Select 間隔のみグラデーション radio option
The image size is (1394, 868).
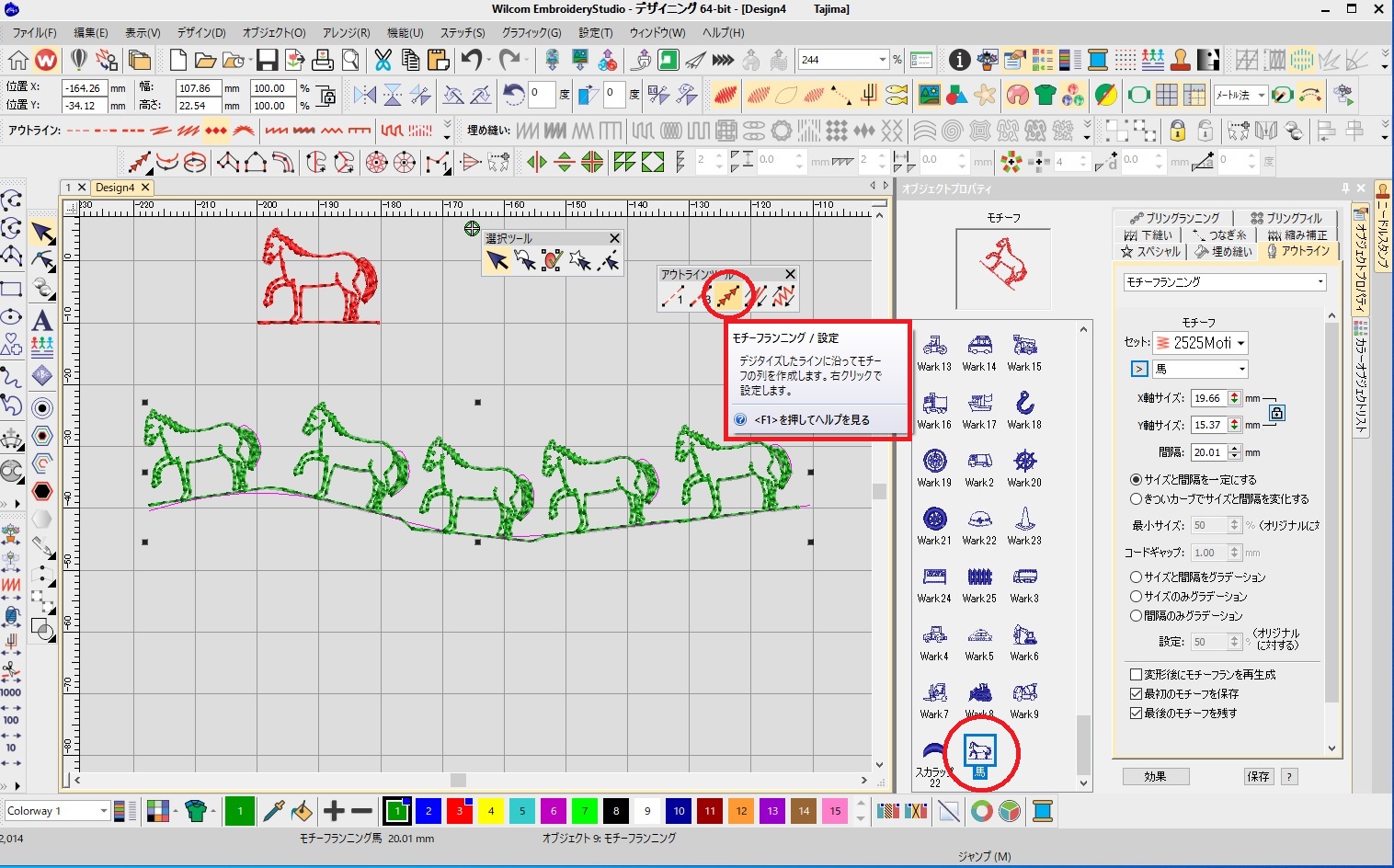pos(1136,615)
